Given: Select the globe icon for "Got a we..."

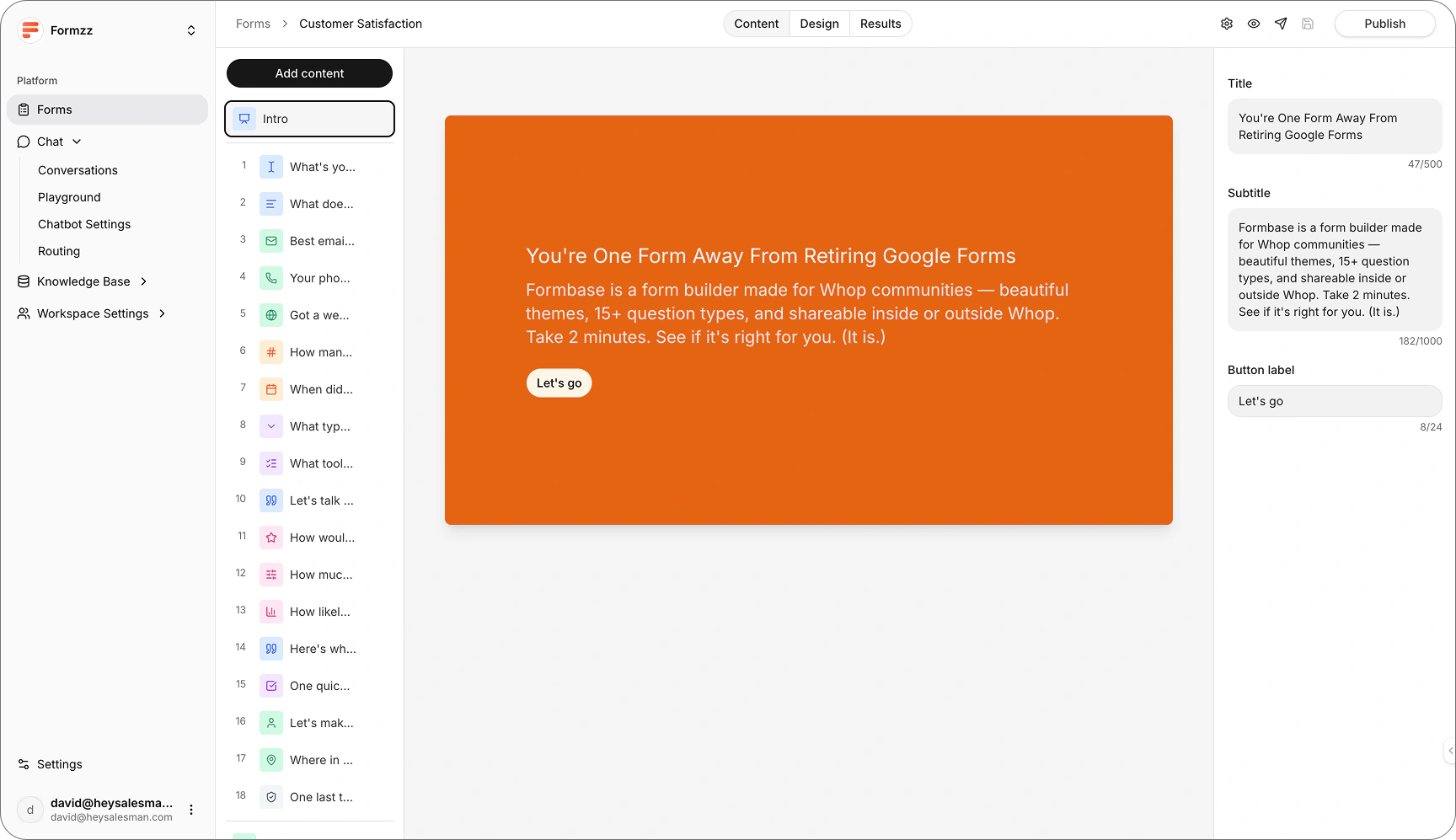Looking at the screenshot, I should tap(270, 314).
